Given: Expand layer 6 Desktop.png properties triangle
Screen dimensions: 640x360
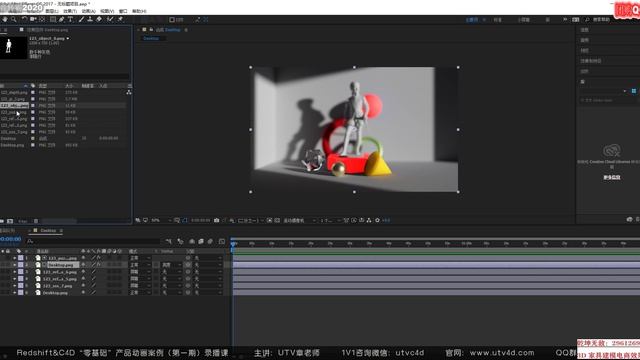Looking at the screenshot, I should pyautogui.click(x=15, y=293).
